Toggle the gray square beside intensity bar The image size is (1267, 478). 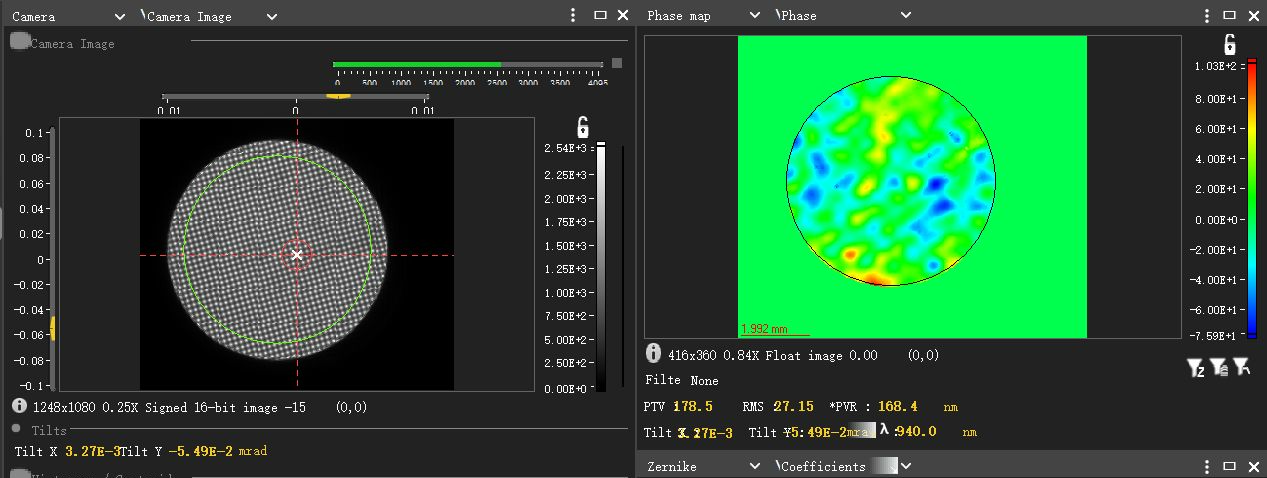tap(617, 63)
